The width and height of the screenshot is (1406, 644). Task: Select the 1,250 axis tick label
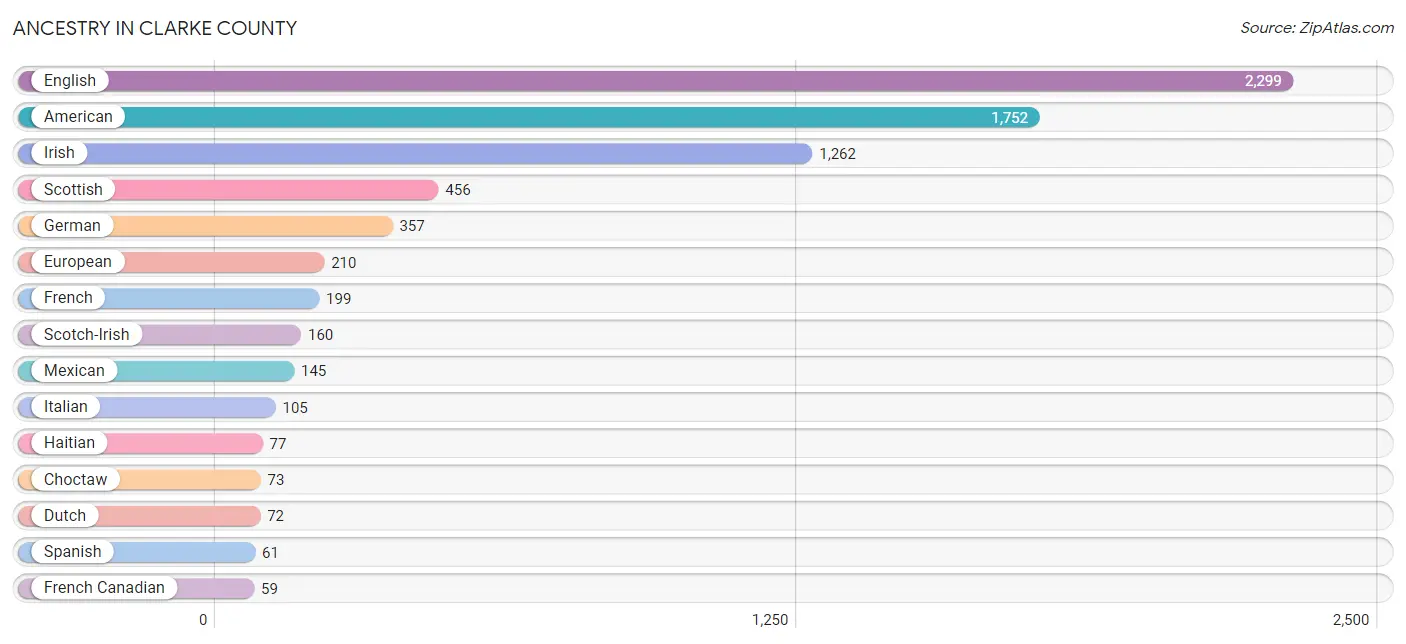(x=770, y=620)
